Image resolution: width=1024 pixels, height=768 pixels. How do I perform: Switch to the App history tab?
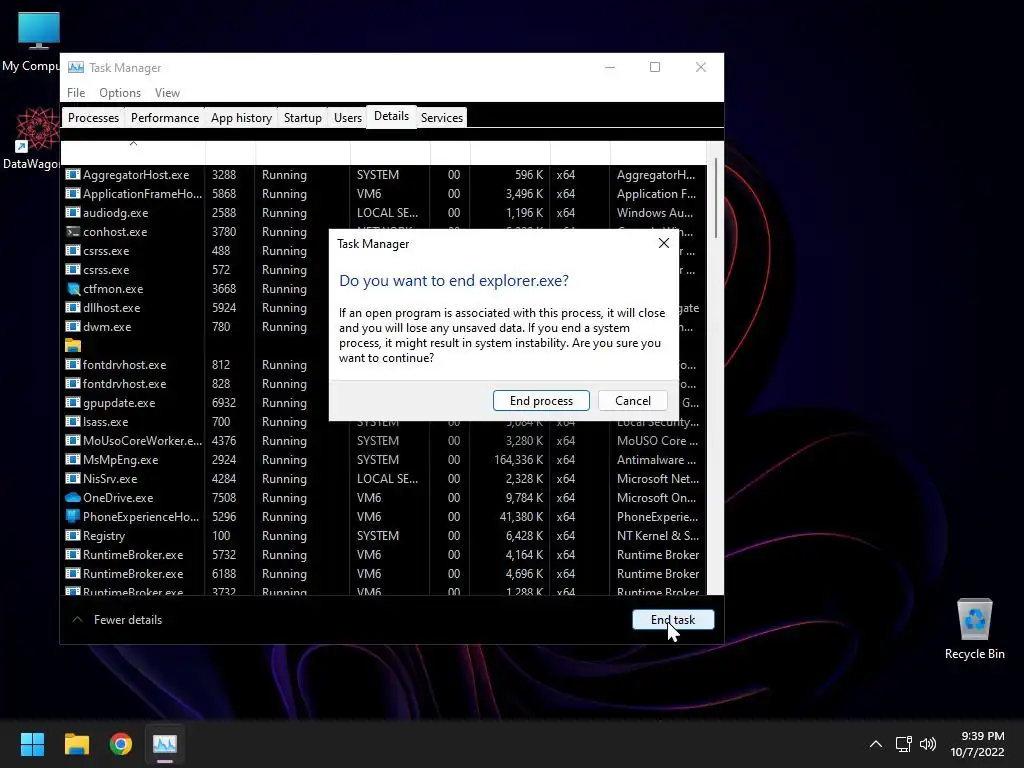click(x=241, y=118)
